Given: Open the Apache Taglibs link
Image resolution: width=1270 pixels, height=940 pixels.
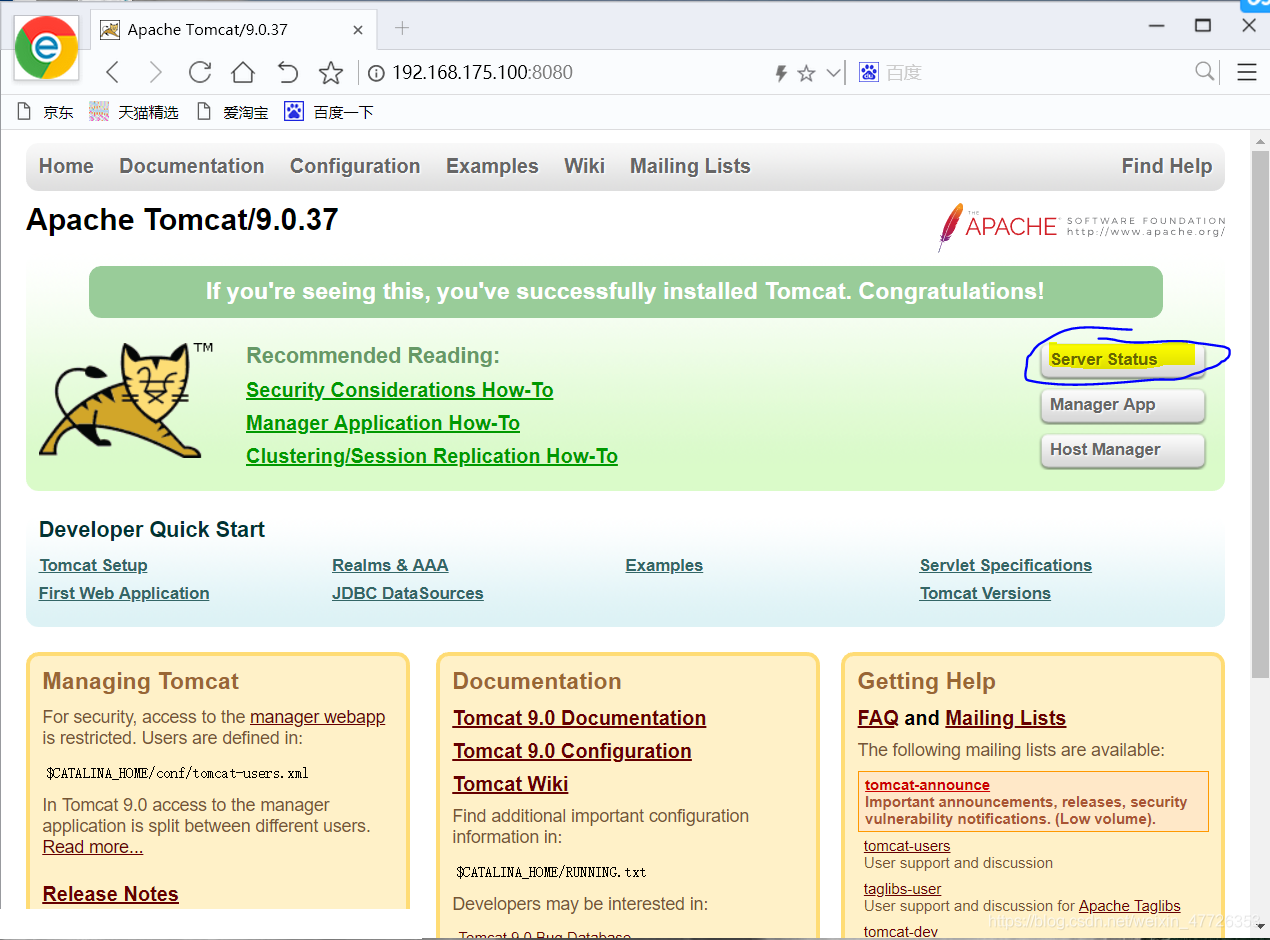Looking at the screenshot, I should pyautogui.click(x=1129, y=906).
